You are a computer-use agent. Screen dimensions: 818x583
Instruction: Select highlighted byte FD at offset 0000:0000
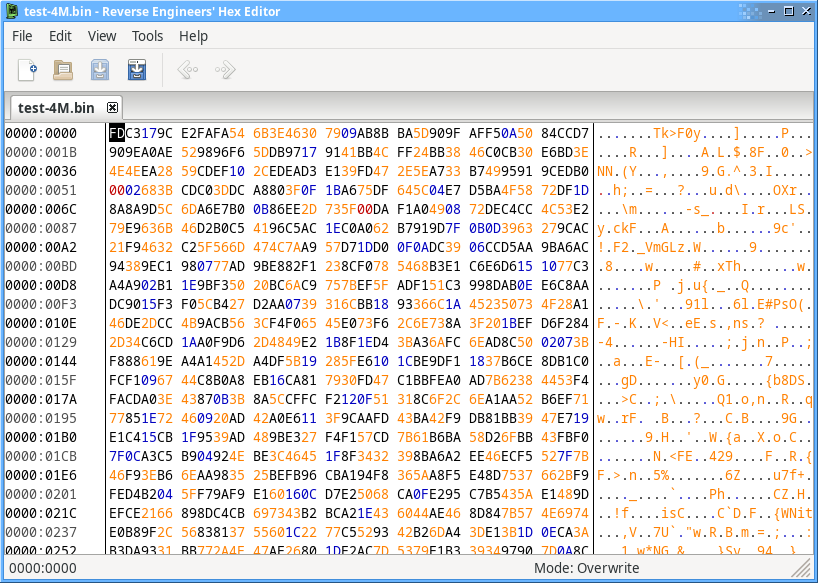click(x=117, y=133)
